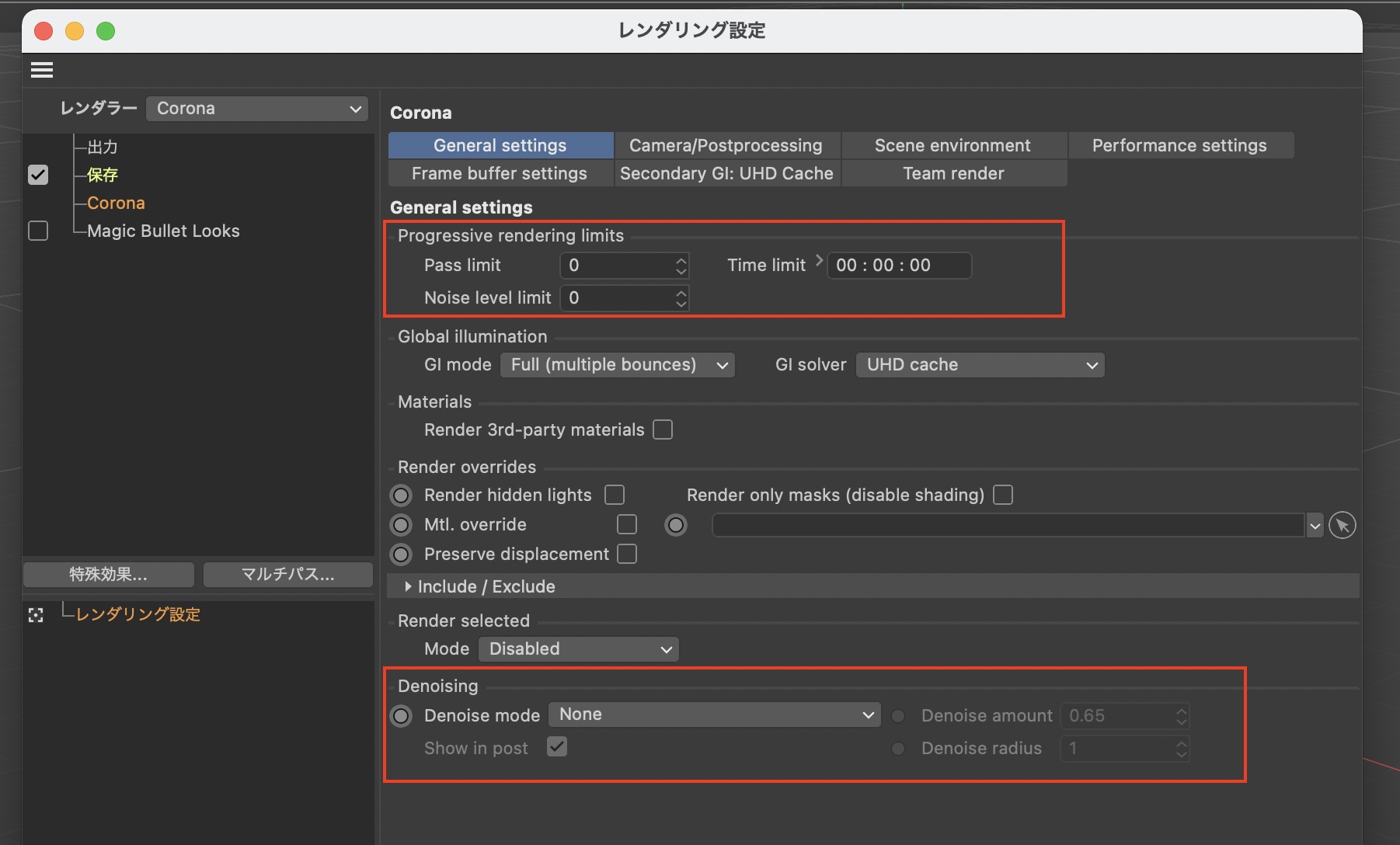
Task: Click the material picker arrow icon
Action: pyautogui.click(x=1342, y=526)
